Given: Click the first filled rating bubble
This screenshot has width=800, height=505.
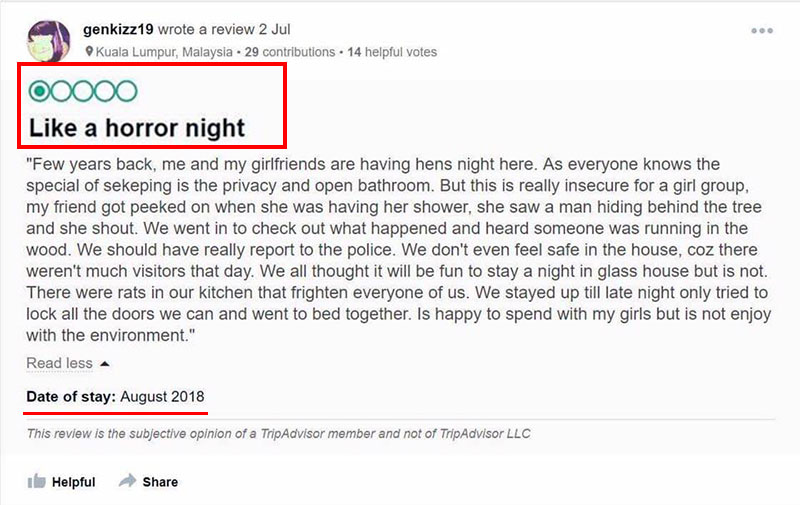Looking at the screenshot, I should coord(39,91).
